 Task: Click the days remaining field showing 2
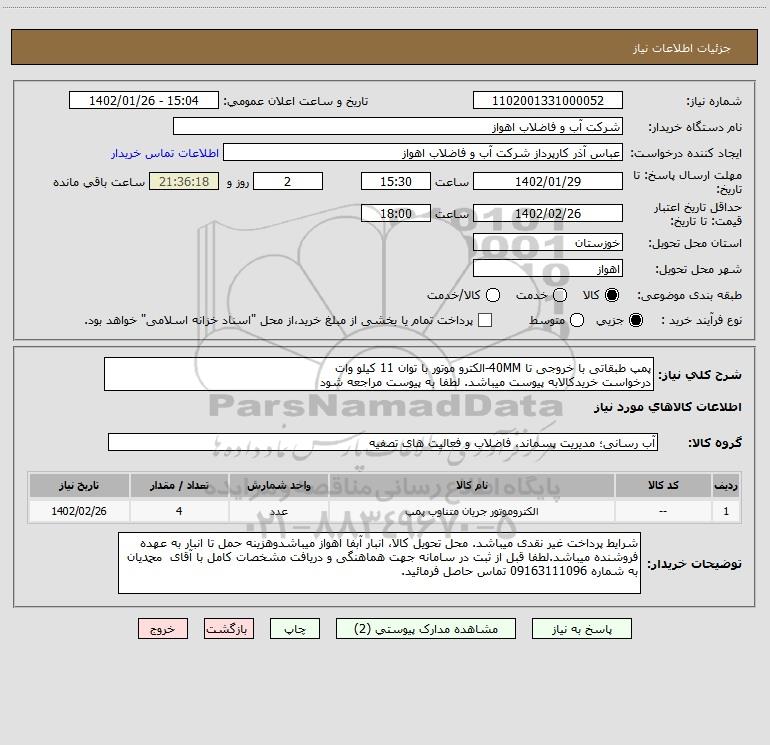[288, 181]
